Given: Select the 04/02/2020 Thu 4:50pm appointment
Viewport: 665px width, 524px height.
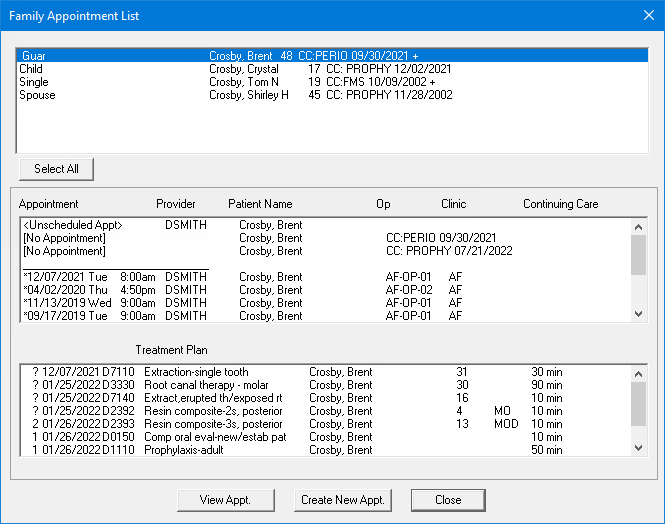Looking at the screenshot, I should [325, 290].
